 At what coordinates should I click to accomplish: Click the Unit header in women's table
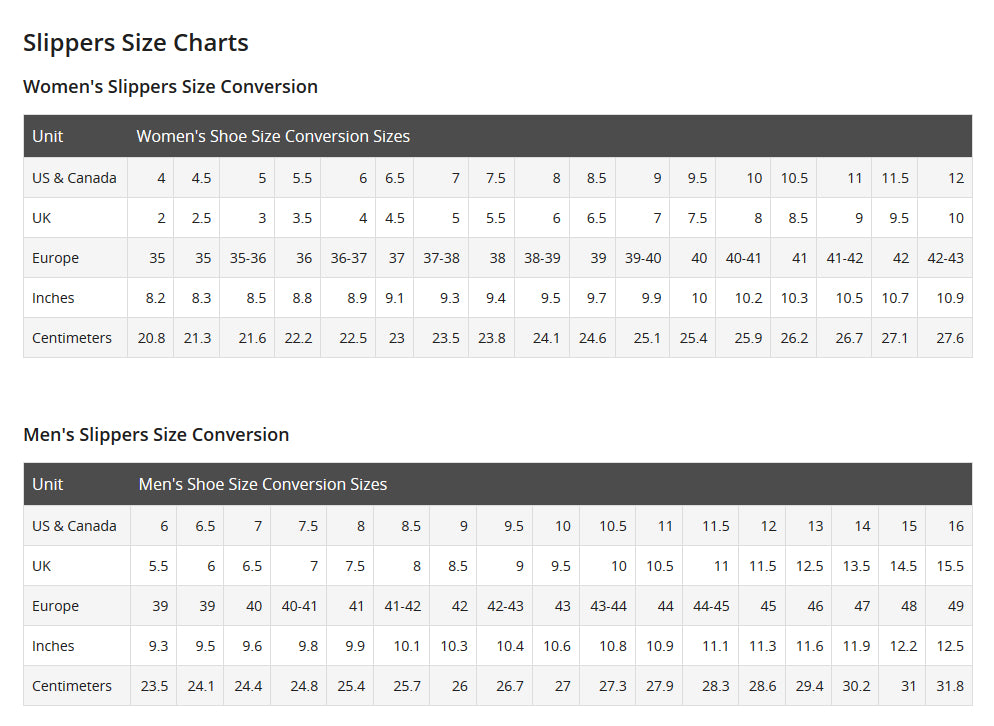click(48, 136)
